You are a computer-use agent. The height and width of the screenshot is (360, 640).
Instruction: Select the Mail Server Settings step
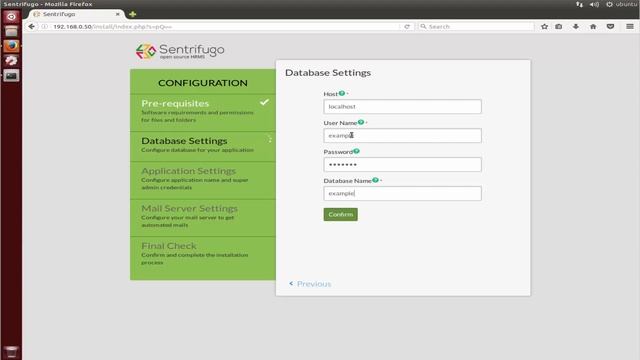coord(203,218)
